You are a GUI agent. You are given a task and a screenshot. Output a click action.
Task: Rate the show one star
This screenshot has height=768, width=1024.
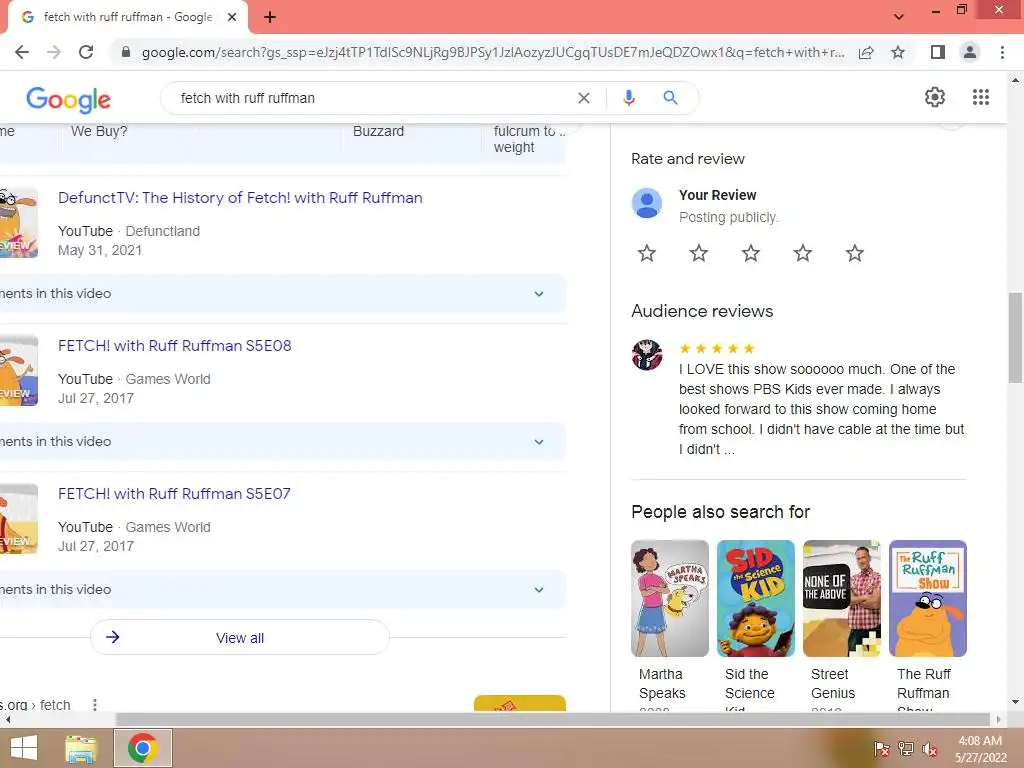coord(647,253)
